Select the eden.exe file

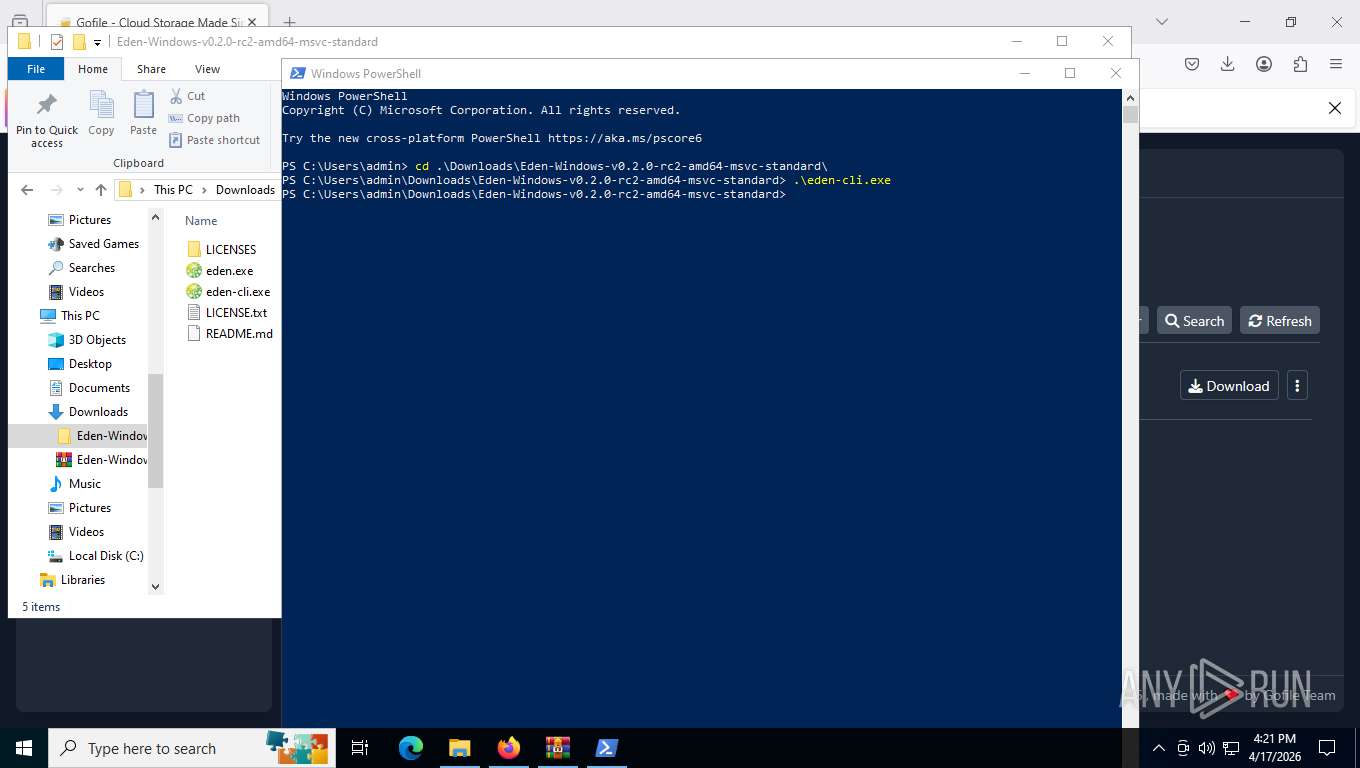pyautogui.click(x=220, y=270)
